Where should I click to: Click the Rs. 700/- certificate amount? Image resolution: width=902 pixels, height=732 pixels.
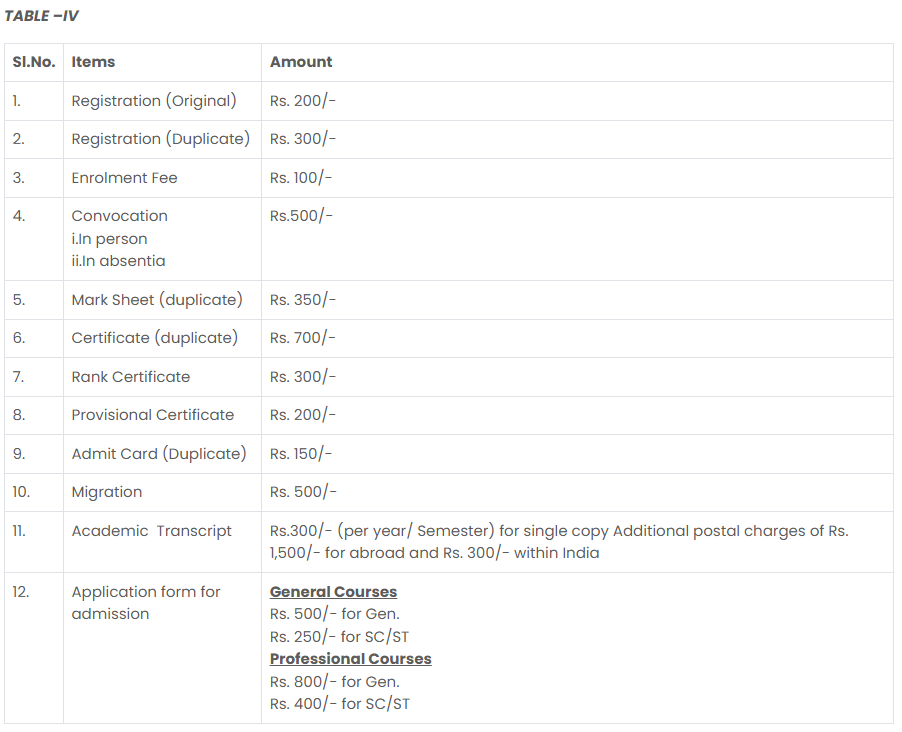tap(303, 338)
